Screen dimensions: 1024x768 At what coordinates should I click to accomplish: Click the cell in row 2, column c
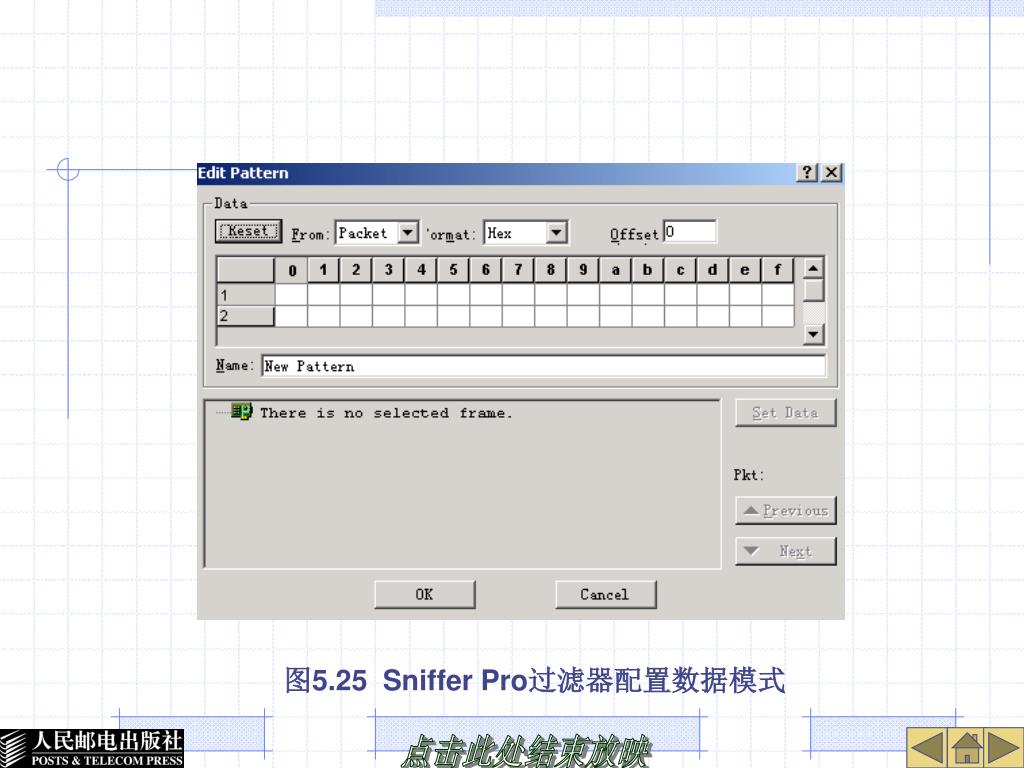680,316
